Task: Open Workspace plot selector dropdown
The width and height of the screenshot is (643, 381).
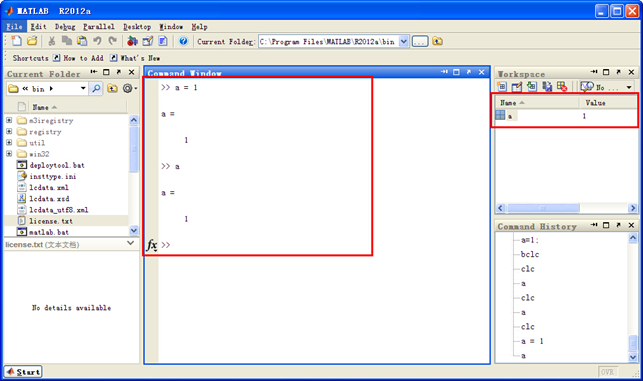Action: 629,87
